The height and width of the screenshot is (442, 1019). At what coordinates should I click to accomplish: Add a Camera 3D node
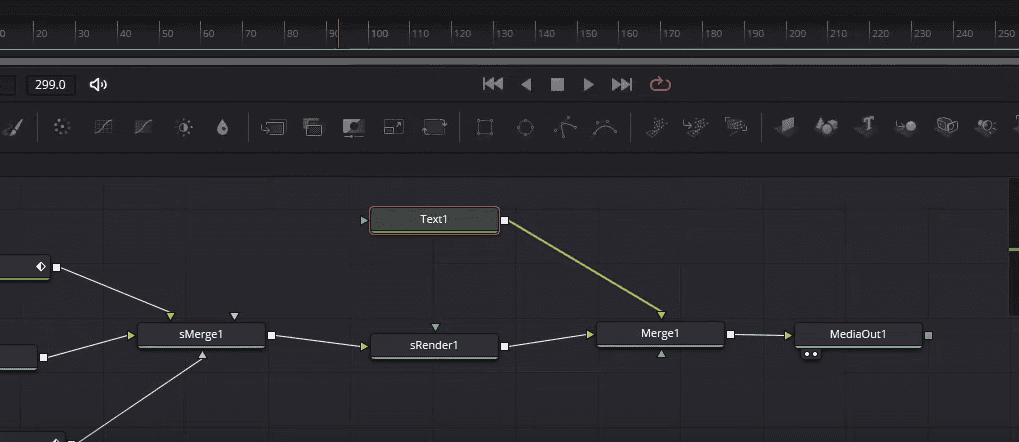click(x=947, y=126)
